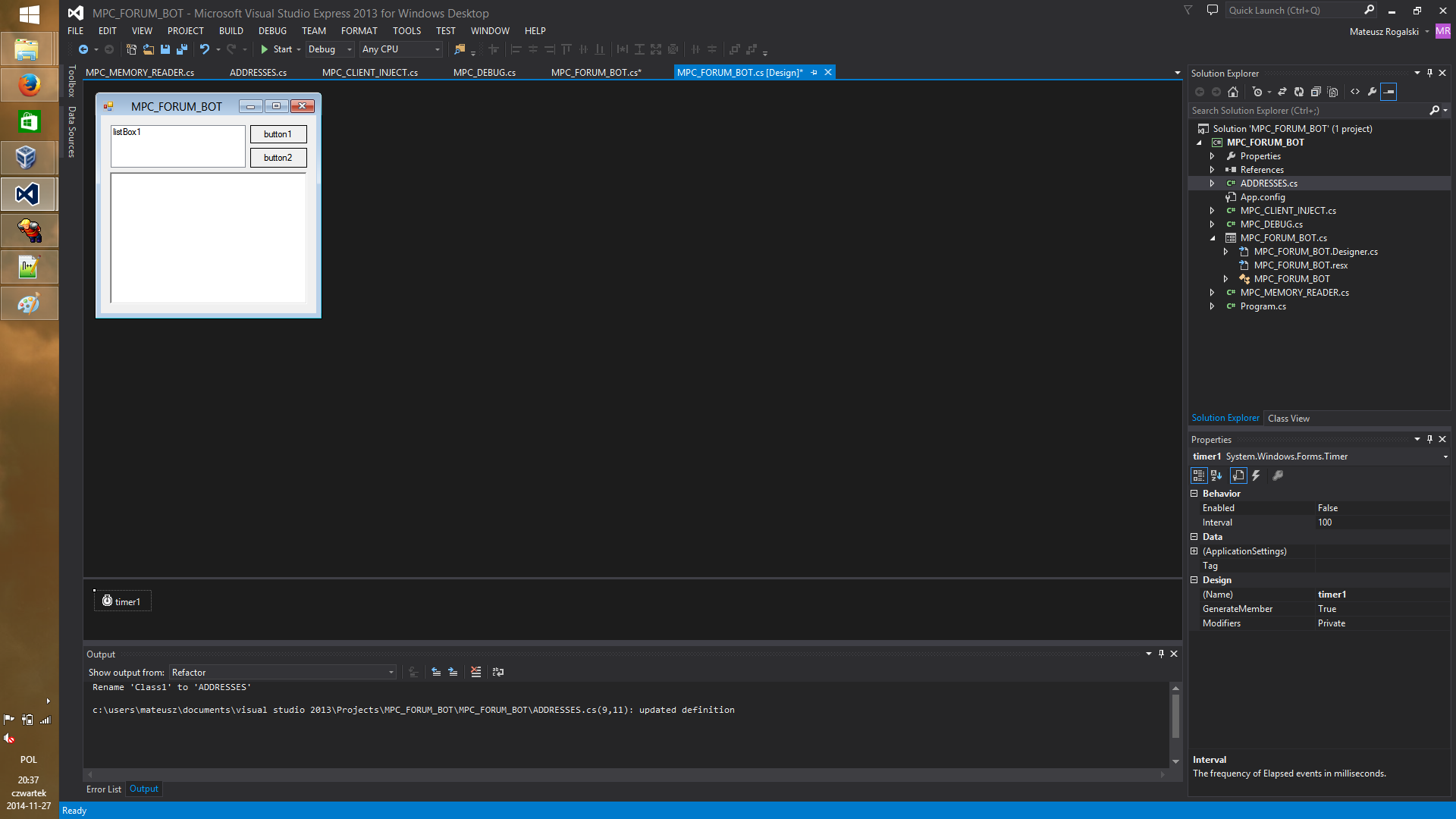Screen dimensions: 1456x819
Task: Open the solution configuration Debug dropdown
Action: 330,49
